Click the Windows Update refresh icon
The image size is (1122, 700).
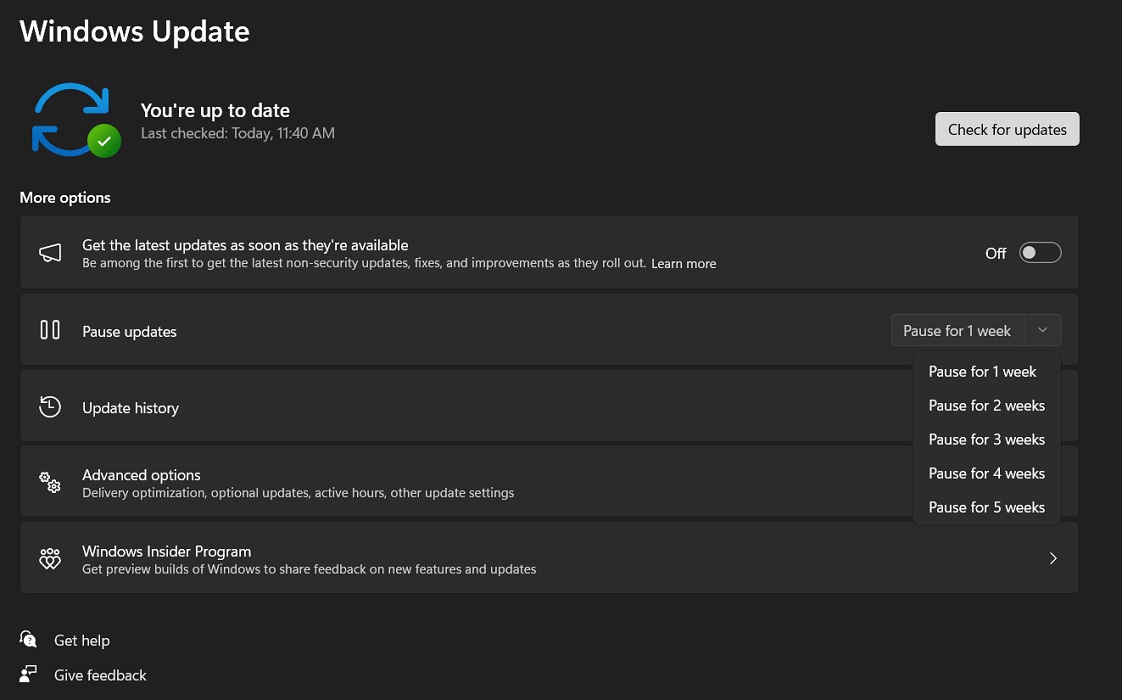tap(72, 119)
